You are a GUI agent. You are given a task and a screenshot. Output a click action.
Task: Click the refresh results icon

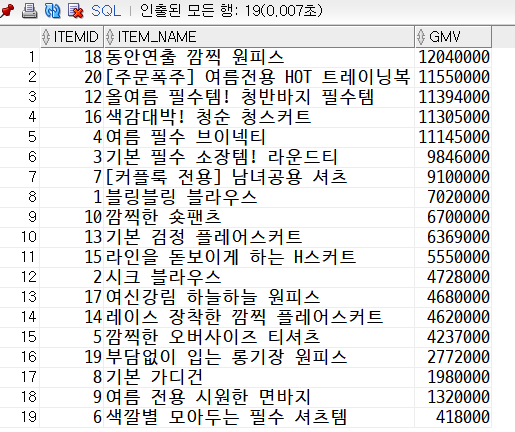pyautogui.click(x=53, y=11)
